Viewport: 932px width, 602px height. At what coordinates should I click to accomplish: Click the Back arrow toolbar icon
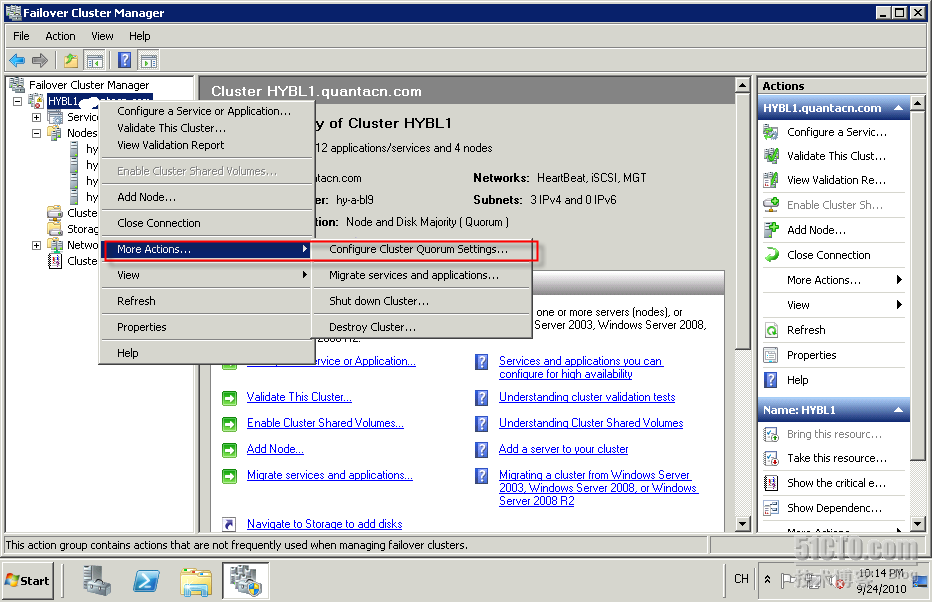click(x=17, y=60)
